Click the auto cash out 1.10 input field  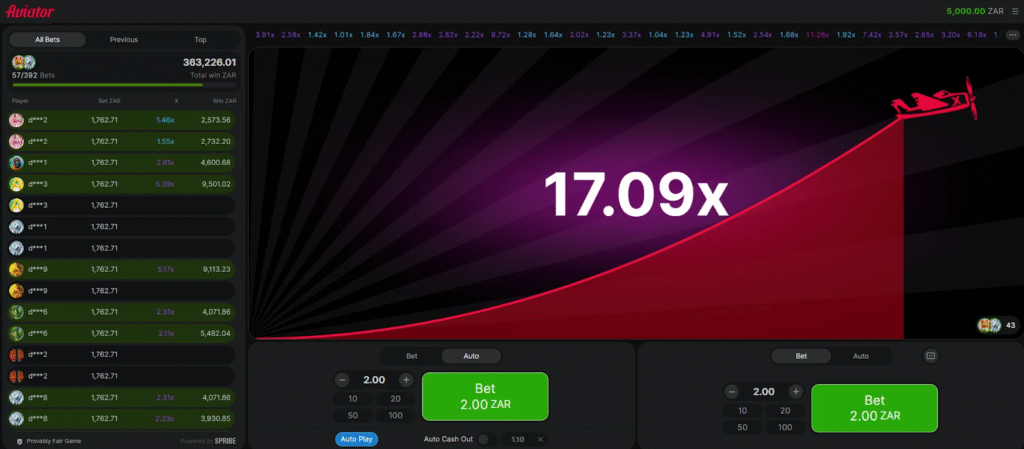coord(517,439)
